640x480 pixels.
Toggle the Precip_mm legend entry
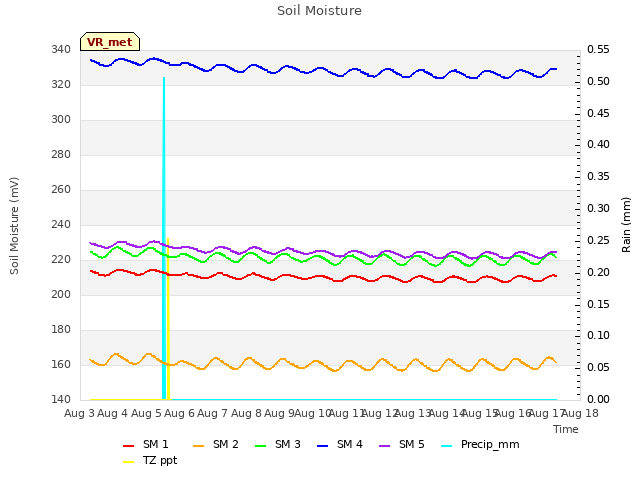480,444
